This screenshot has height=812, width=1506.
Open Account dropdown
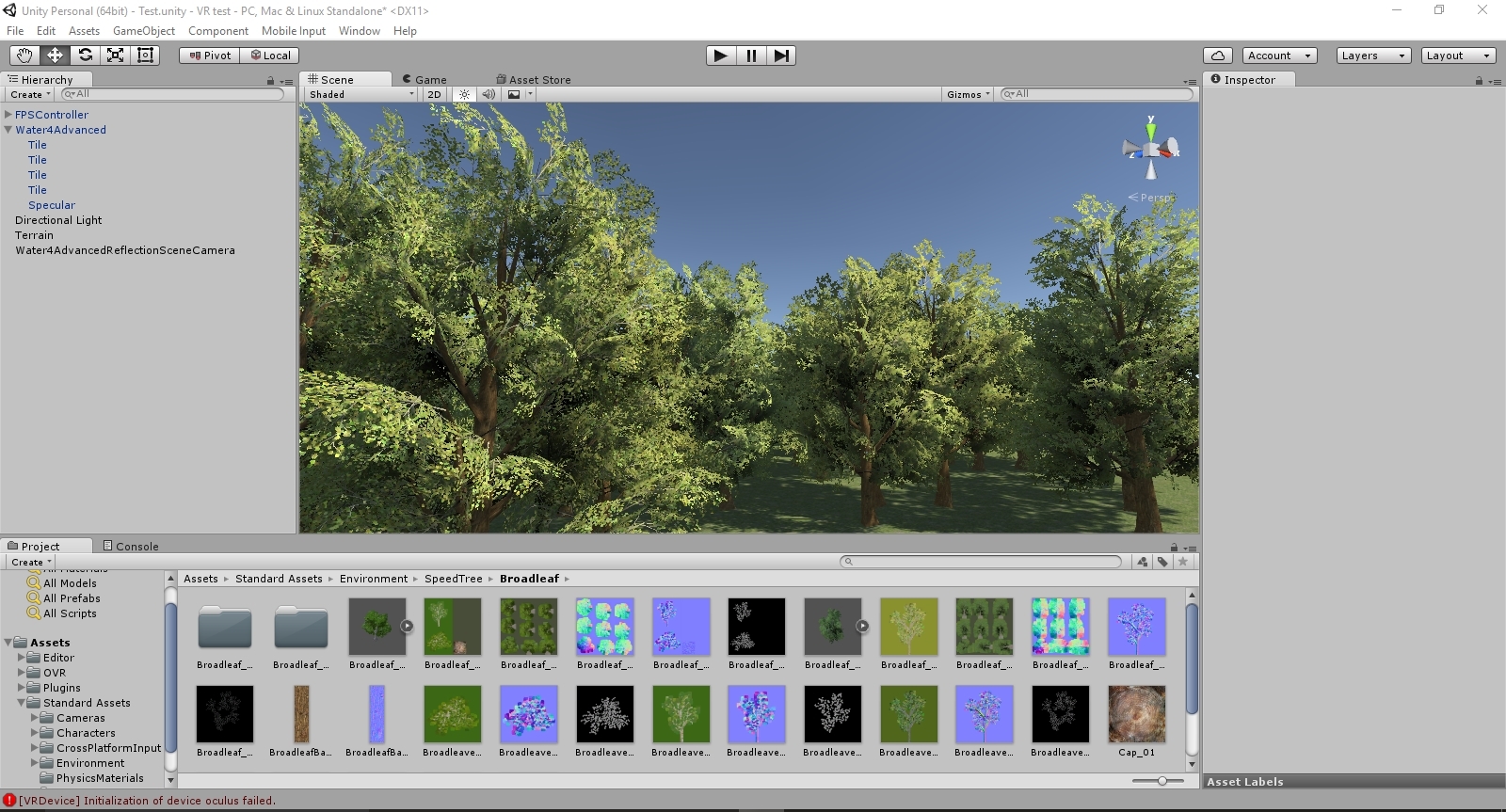(1279, 56)
